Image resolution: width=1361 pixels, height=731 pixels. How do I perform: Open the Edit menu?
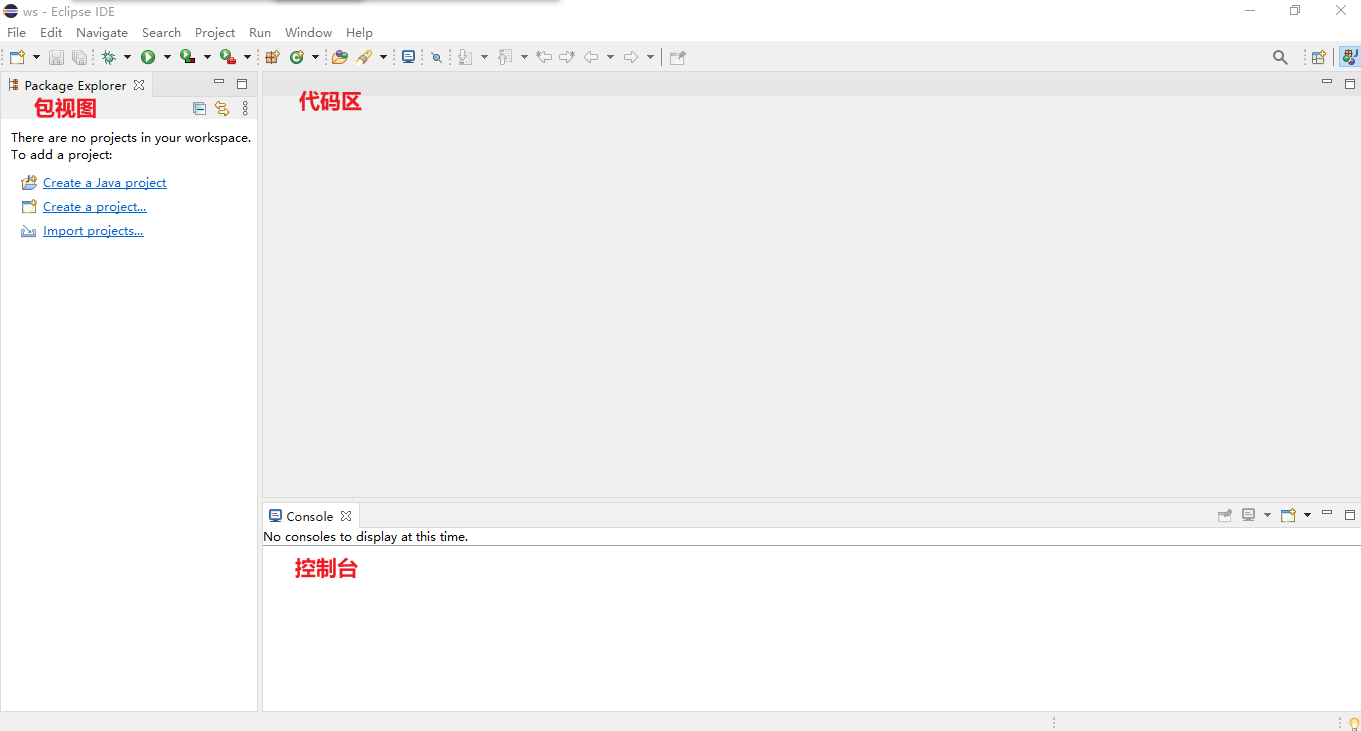point(51,32)
